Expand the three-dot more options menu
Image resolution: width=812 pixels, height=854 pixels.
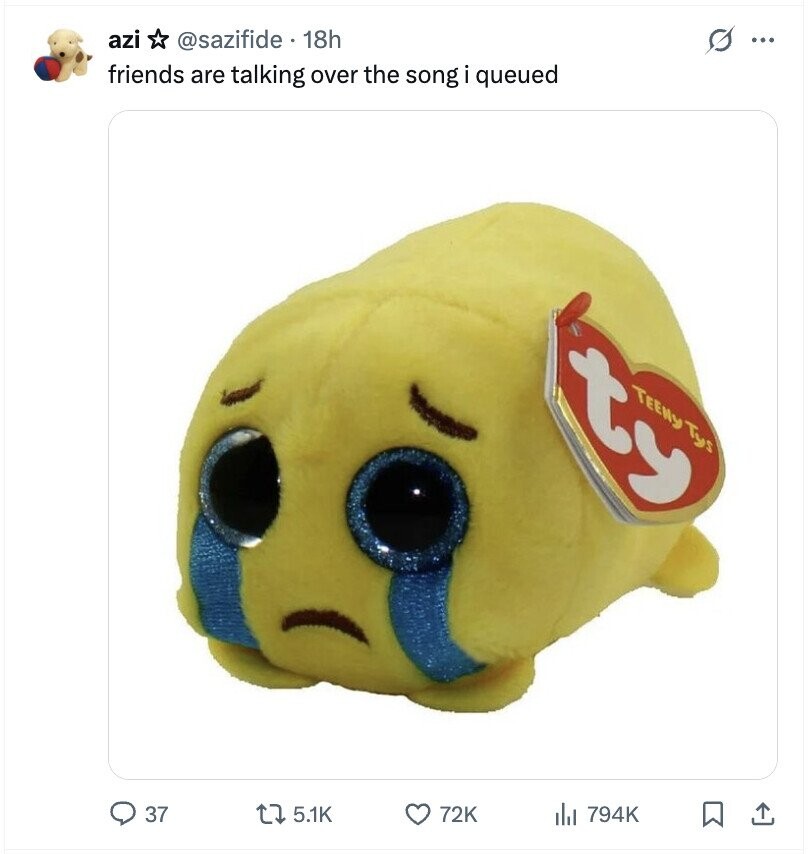762,40
